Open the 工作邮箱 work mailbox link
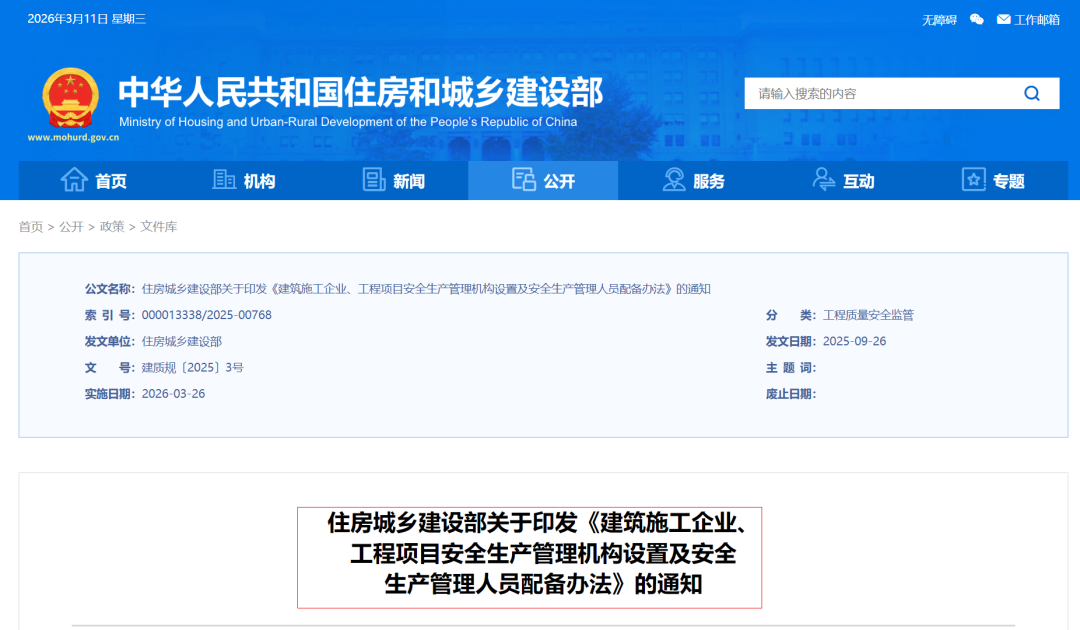The image size is (1080, 630). click(1029, 19)
